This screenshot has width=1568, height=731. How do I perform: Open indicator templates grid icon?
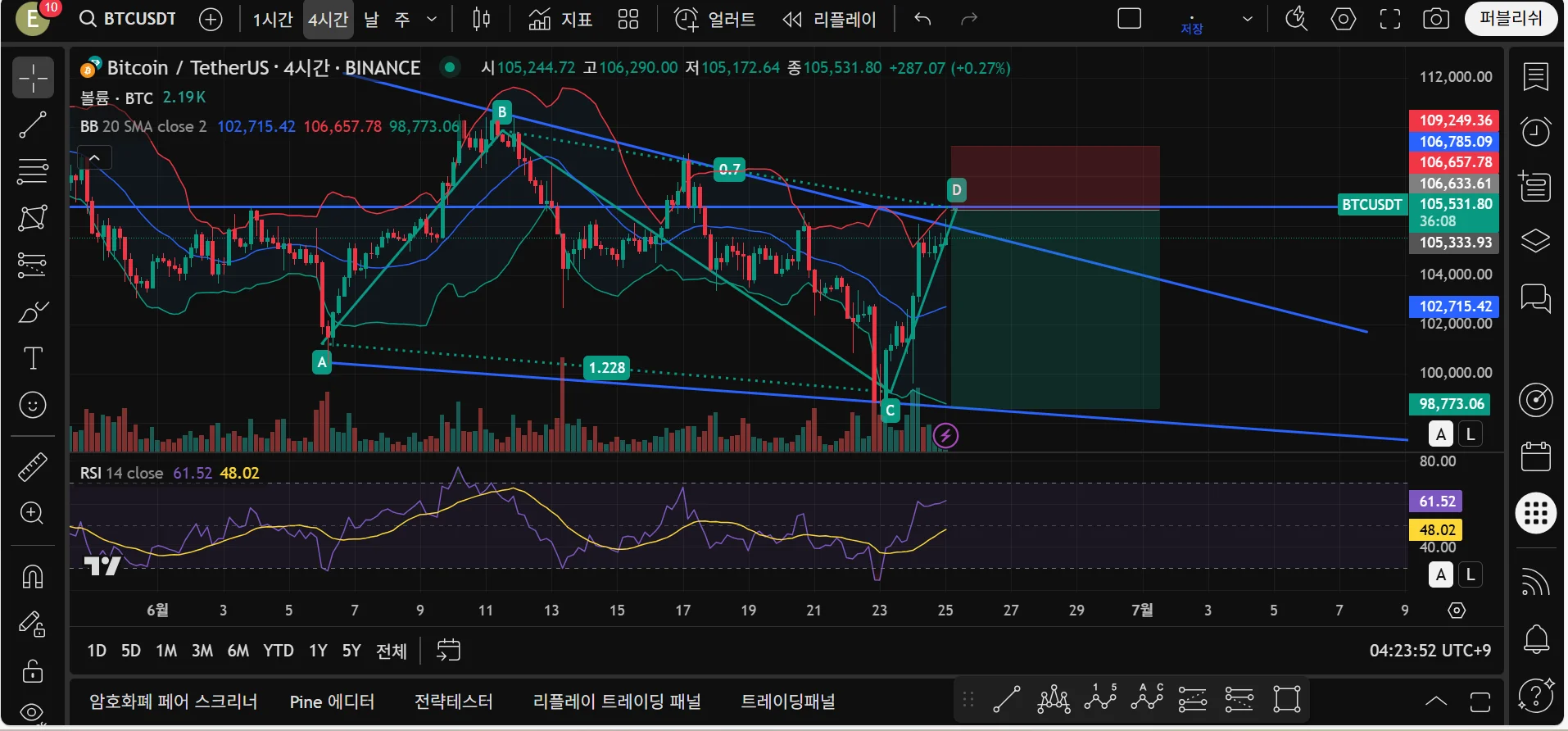coord(628,19)
